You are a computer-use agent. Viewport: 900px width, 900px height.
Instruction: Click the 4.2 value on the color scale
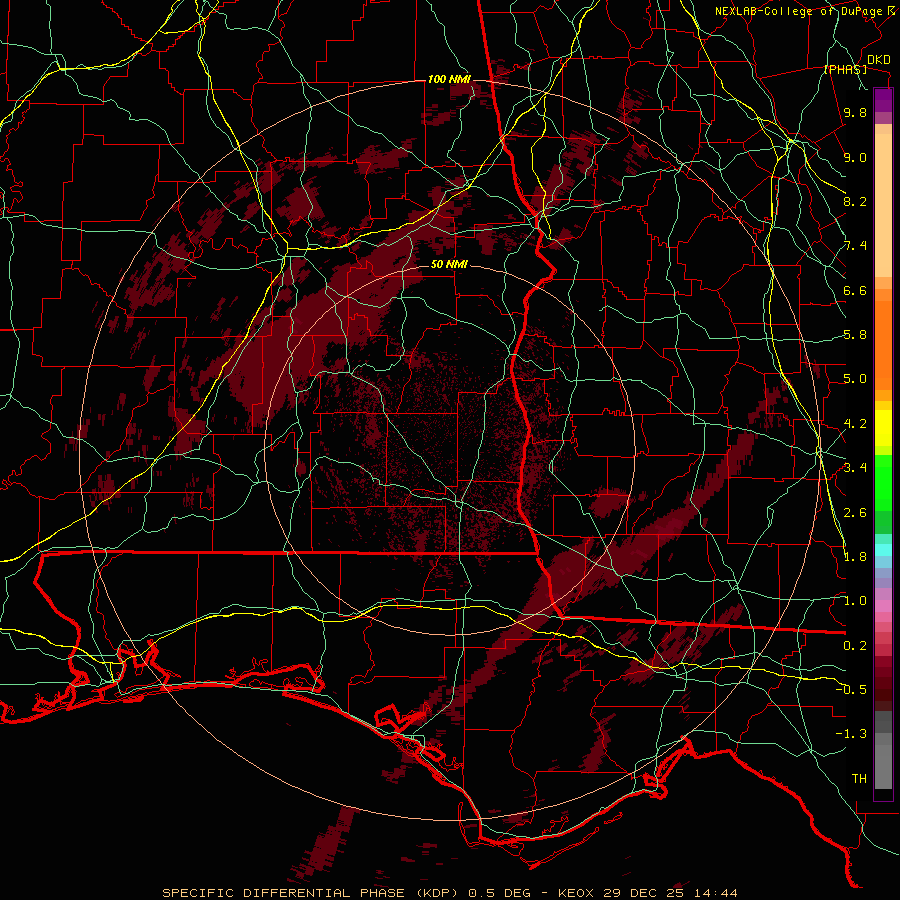click(855, 424)
